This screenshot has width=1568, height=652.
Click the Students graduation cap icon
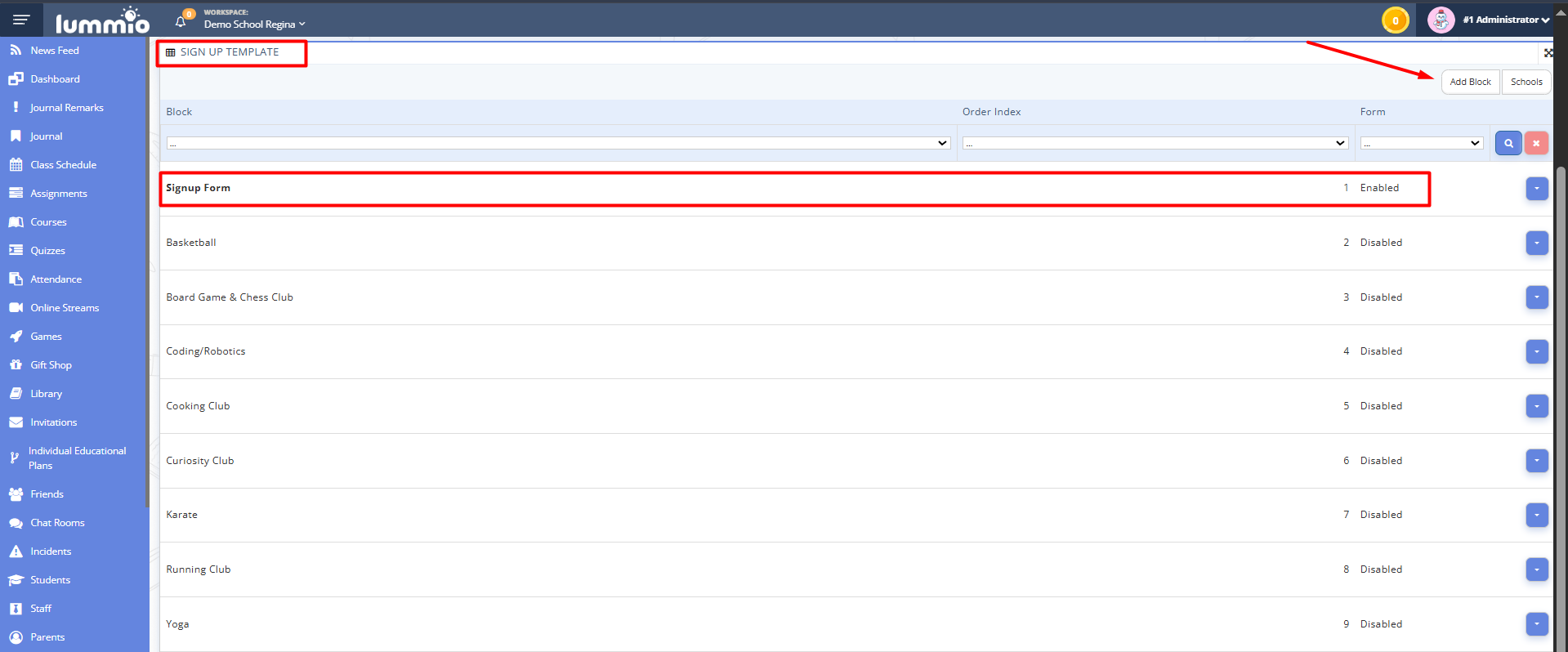(16, 580)
